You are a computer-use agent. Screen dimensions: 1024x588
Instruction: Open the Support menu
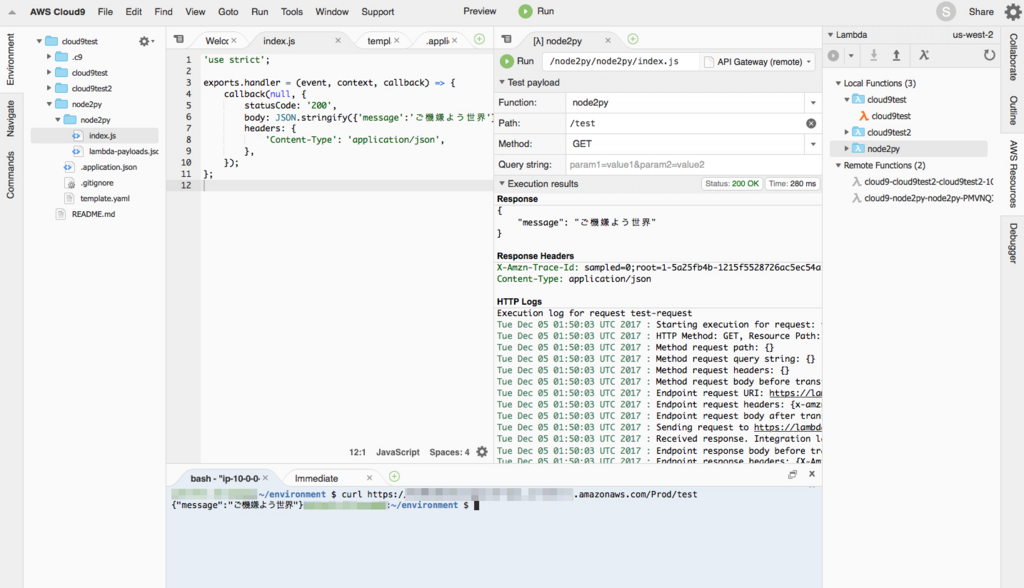pyautogui.click(x=377, y=12)
